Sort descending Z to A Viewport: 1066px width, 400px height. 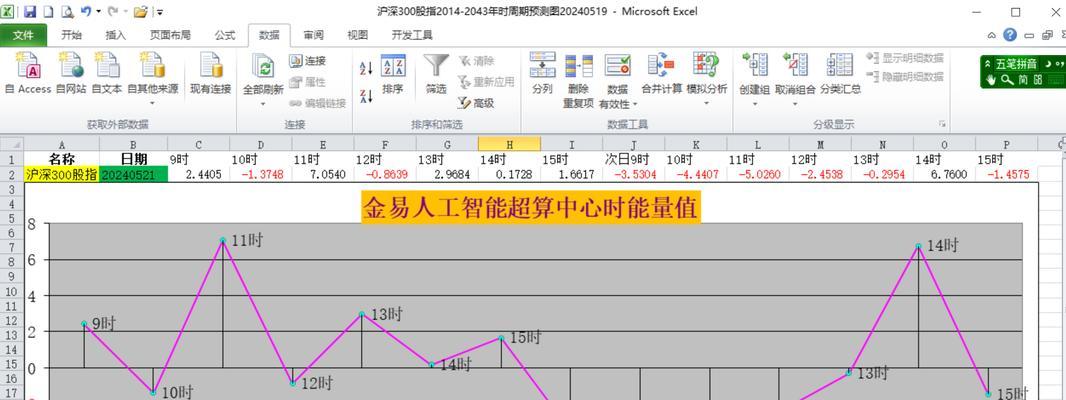tap(366, 96)
